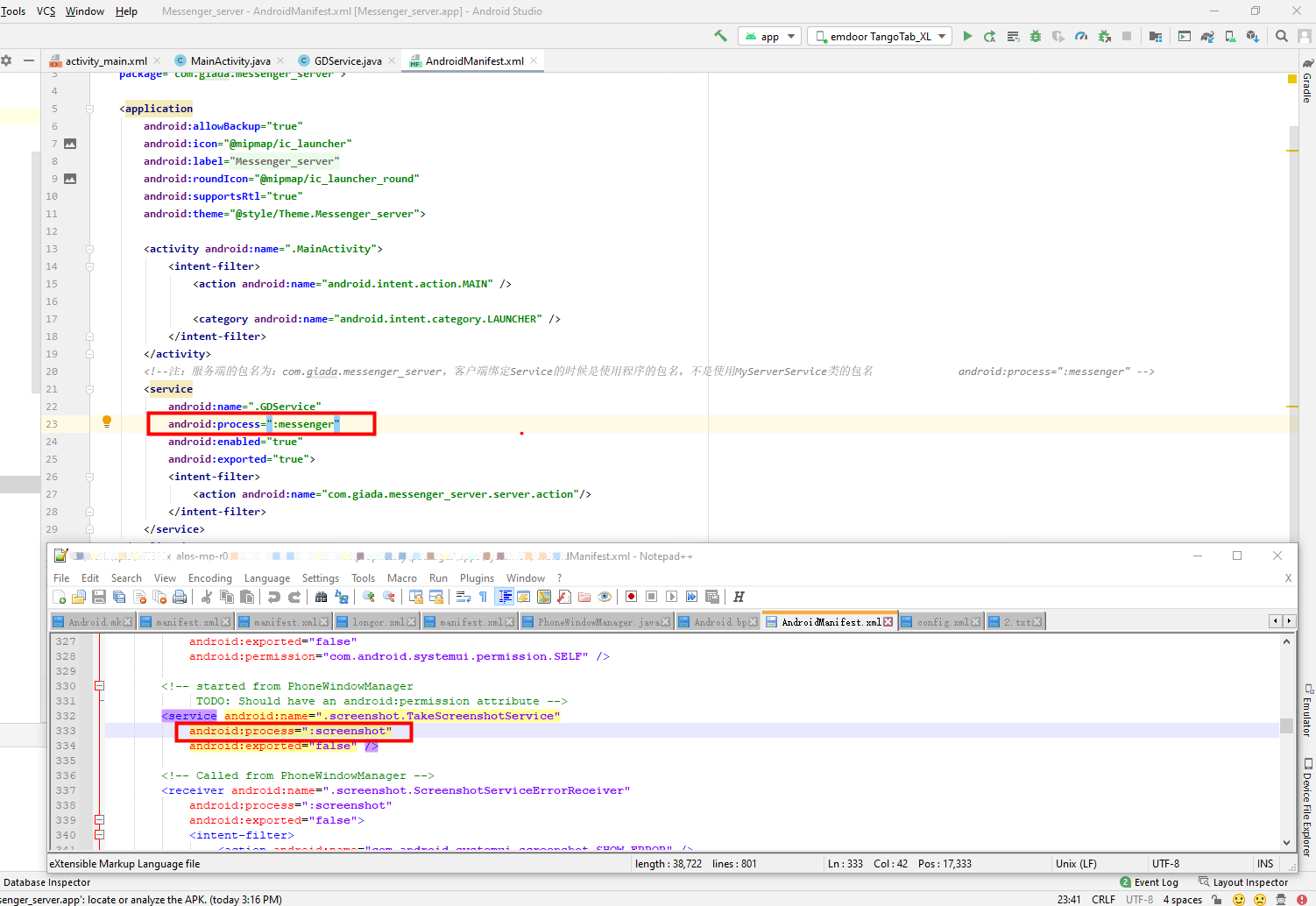Viewport: 1316px width, 906px height.
Task: Toggle Synchronize Vertical Scrolling icon
Action: pos(416,597)
